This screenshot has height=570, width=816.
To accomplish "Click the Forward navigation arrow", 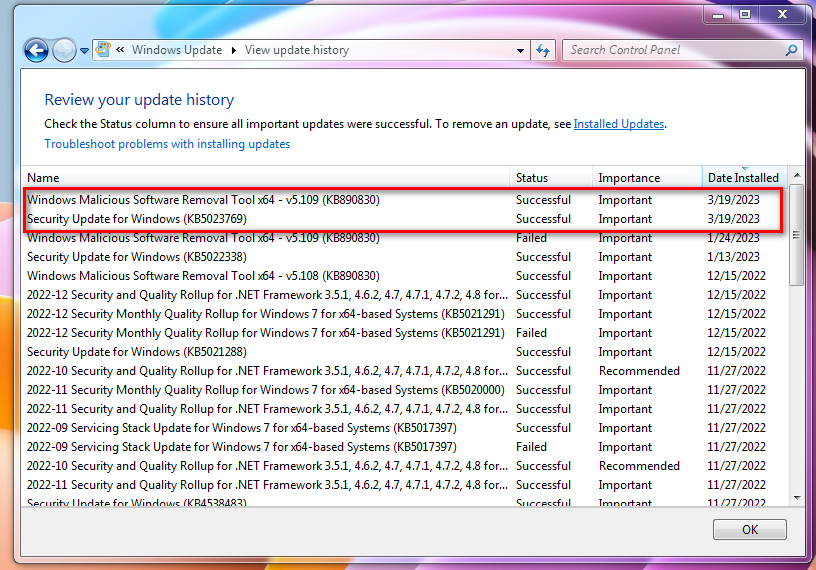I will point(65,50).
